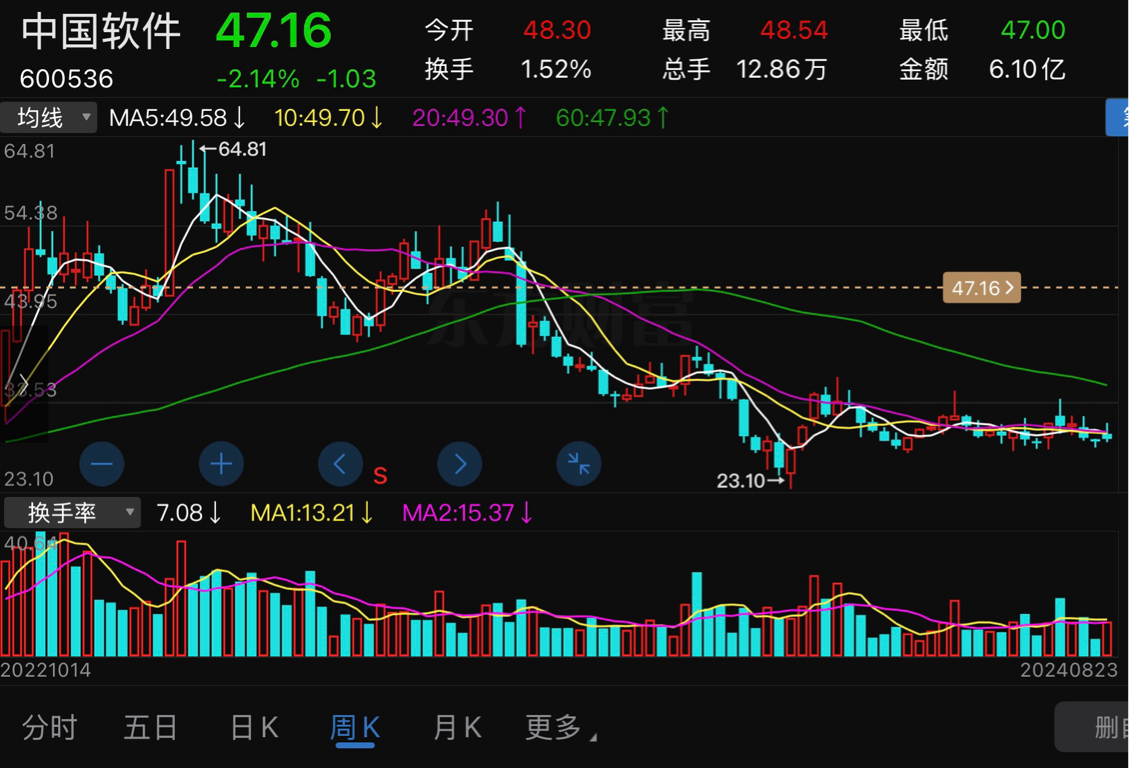Click the 最高 value 48.54
Screen dimensions: 1129x769
[793, 30]
